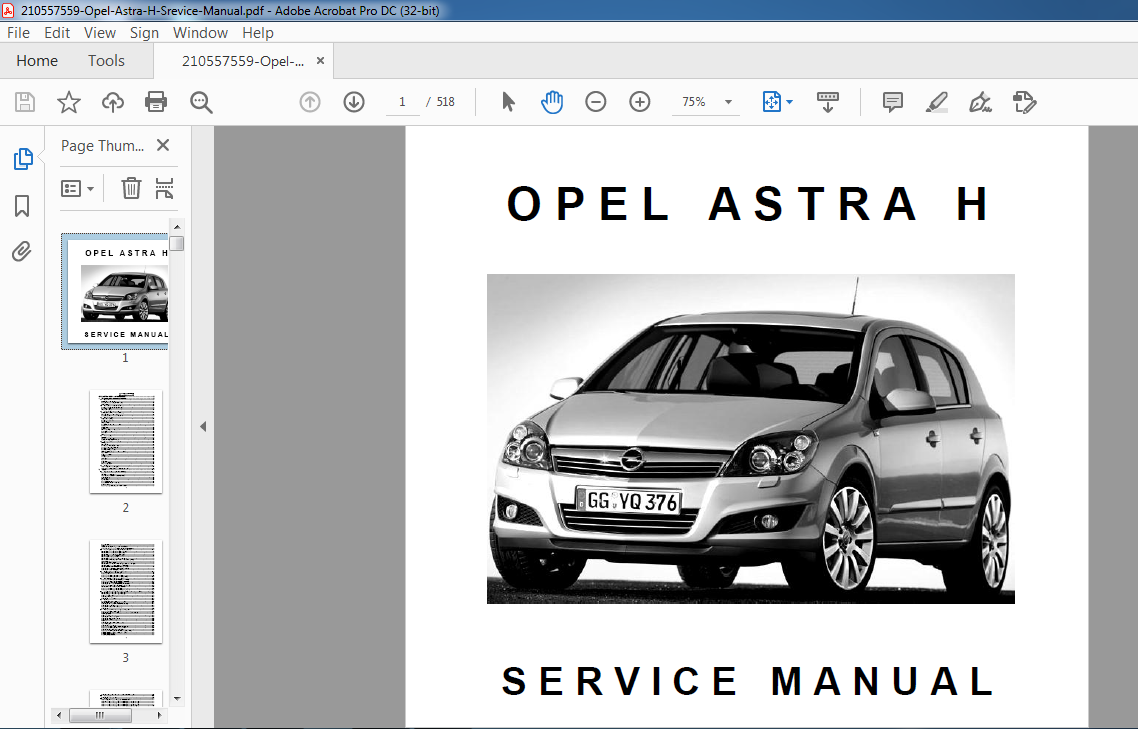1138x729 pixels.
Task: Upload file to cloud icon
Action: point(112,102)
